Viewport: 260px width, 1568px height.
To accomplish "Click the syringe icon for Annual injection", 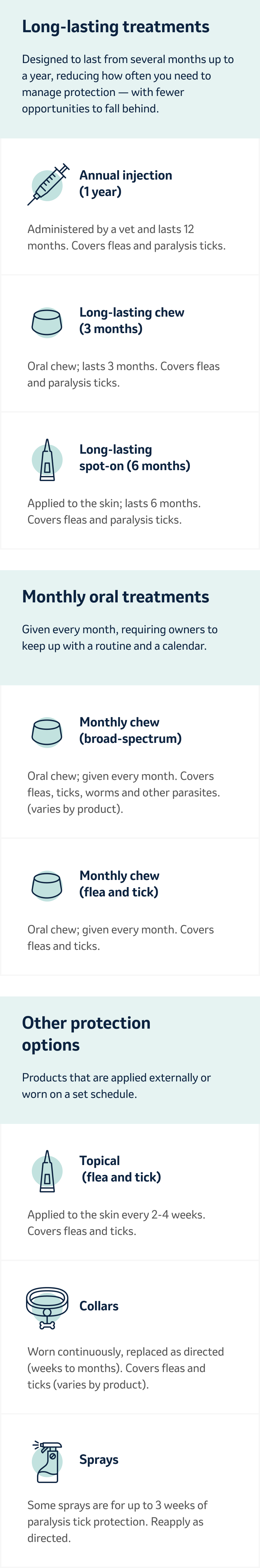I will pos(48,184).
